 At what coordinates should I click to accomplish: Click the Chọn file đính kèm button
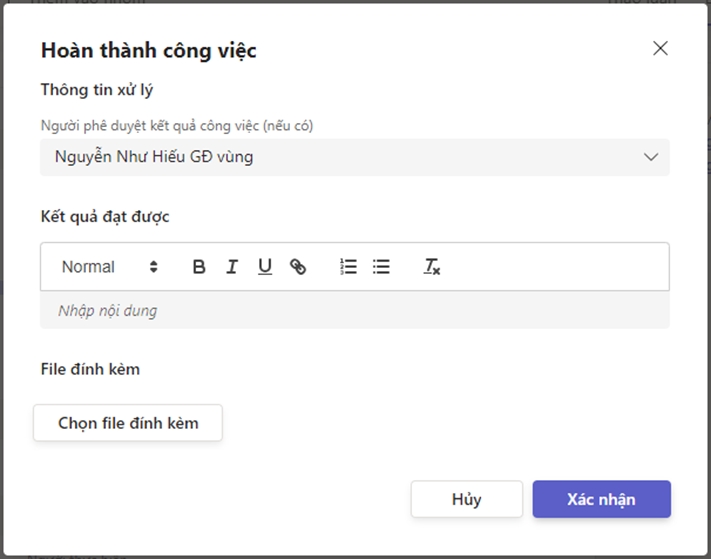[x=128, y=423]
